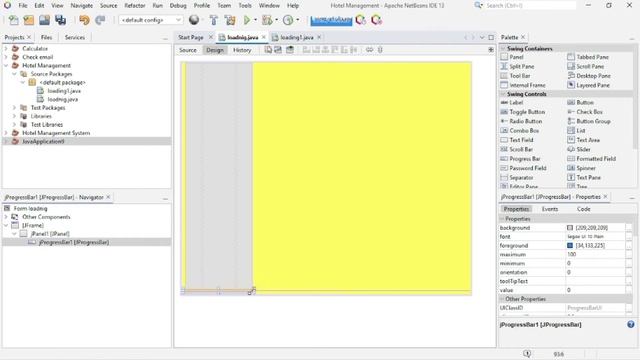The width and height of the screenshot is (640, 360).
Task: Pick Tabbed Pane in the Palette
Action: point(588,57)
